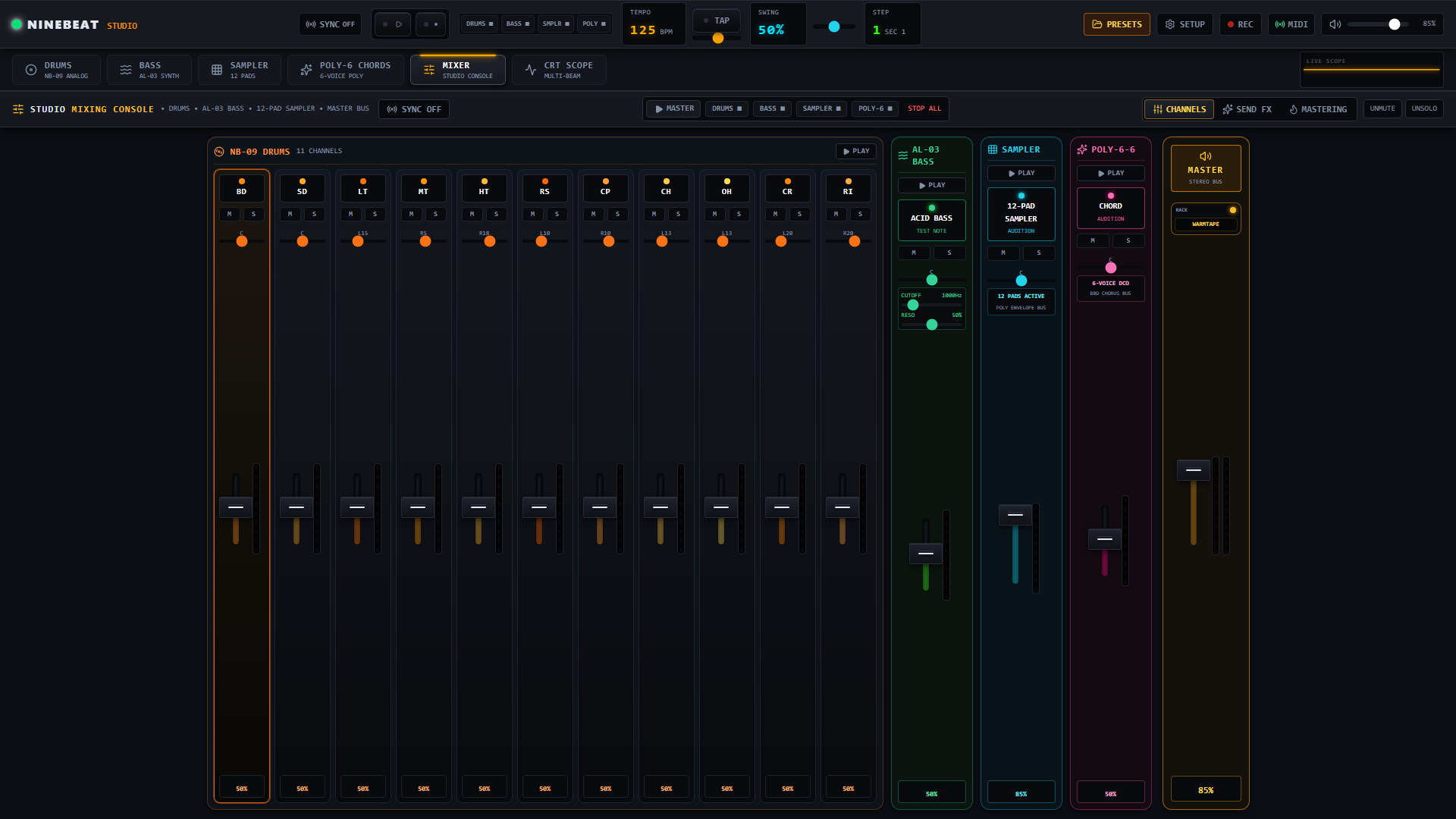Click the OH channel pan knob
The image size is (1456, 819).
[x=723, y=241]
